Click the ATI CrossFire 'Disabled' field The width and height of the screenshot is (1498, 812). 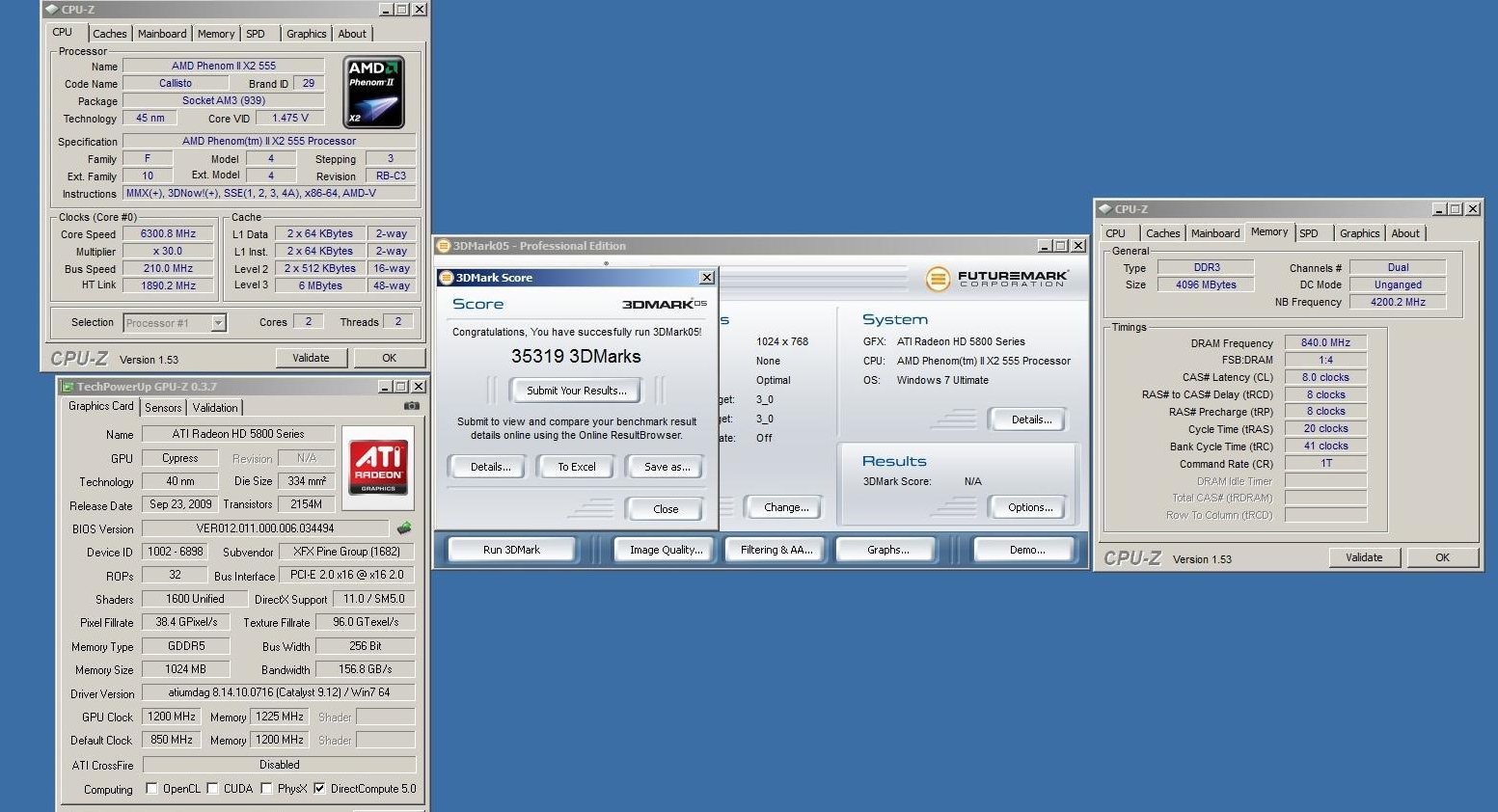[279, 765]
